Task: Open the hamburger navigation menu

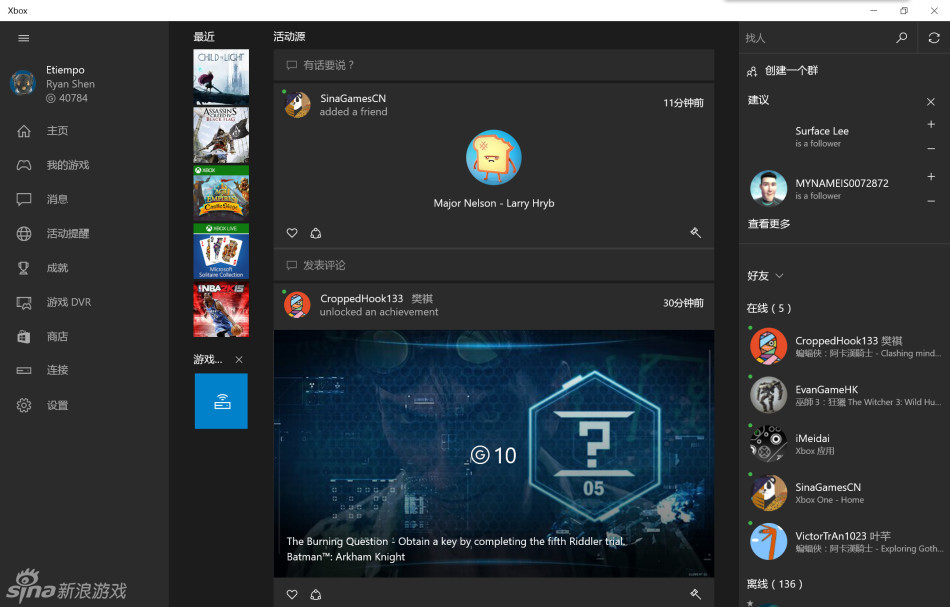Action: click(24, 38)
